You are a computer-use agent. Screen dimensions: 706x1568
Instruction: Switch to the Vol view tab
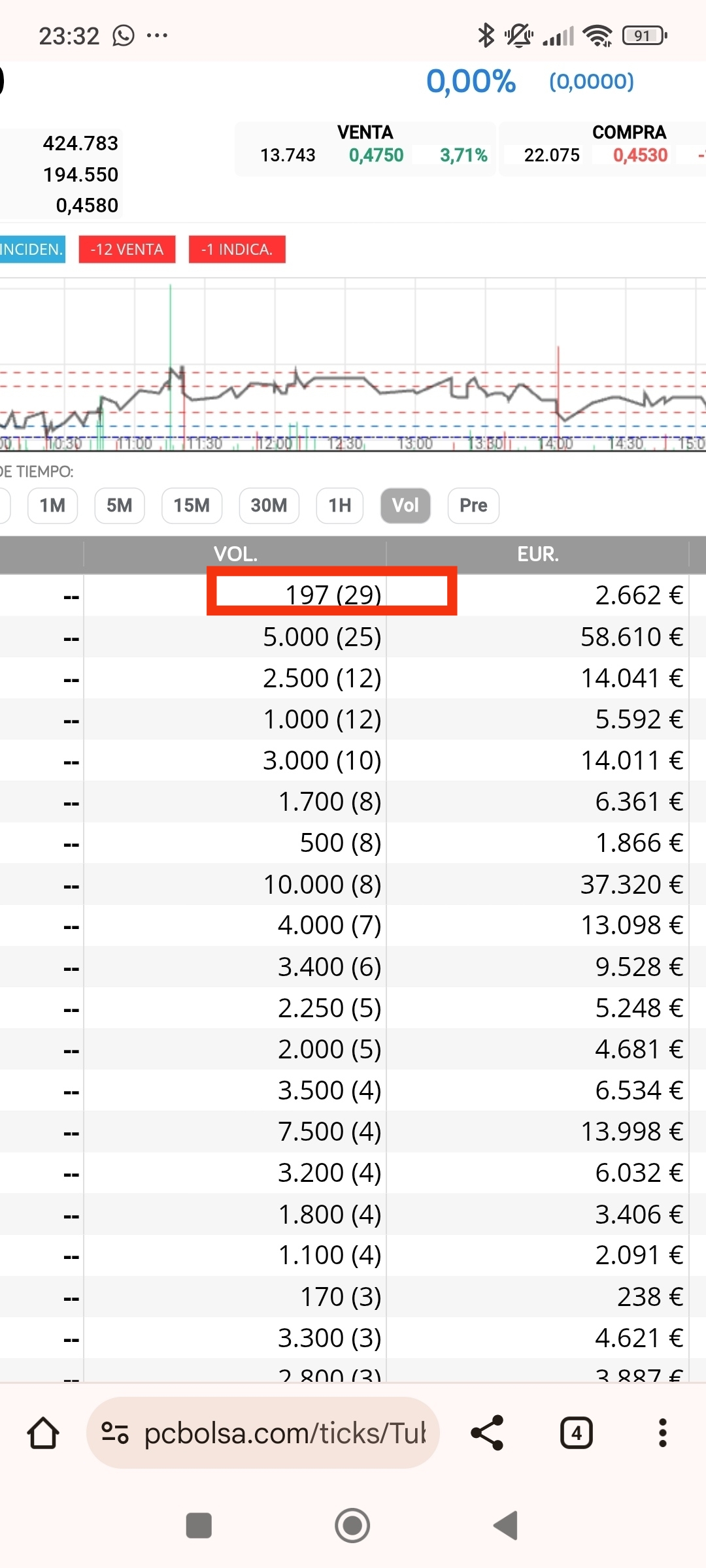[405, 506]
